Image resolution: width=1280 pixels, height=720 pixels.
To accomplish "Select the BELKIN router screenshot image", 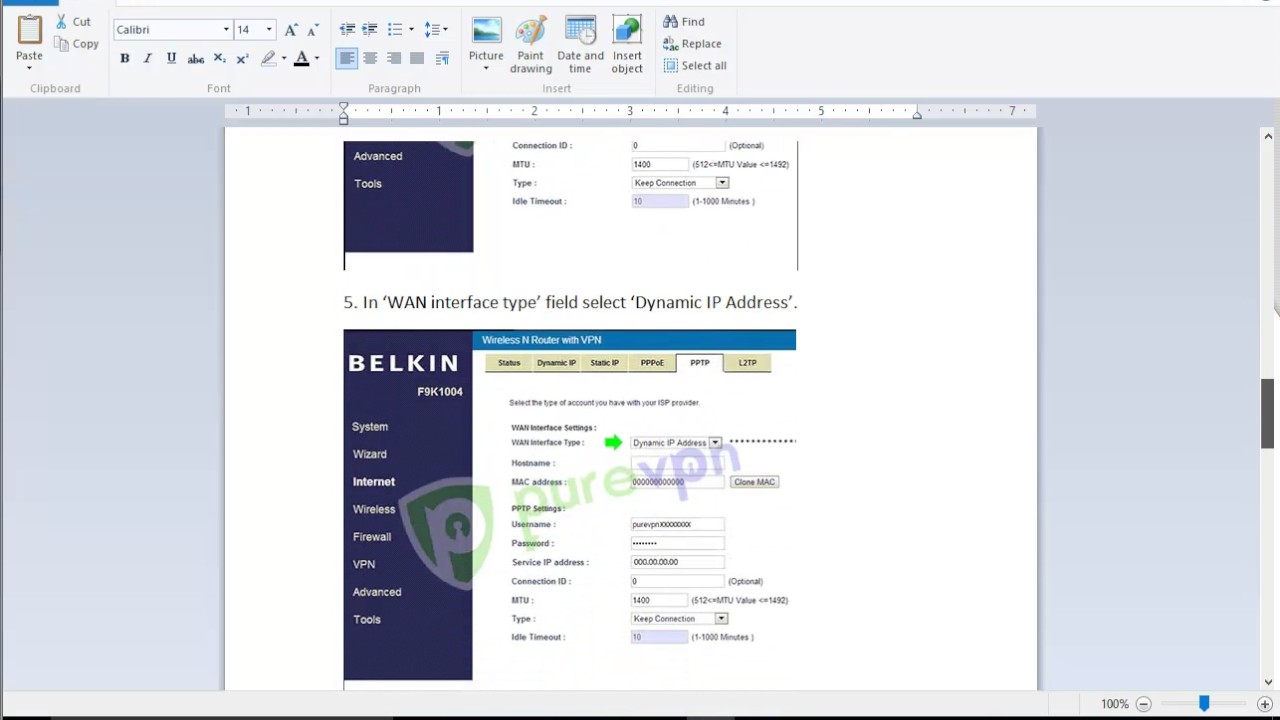I will 570,505.
